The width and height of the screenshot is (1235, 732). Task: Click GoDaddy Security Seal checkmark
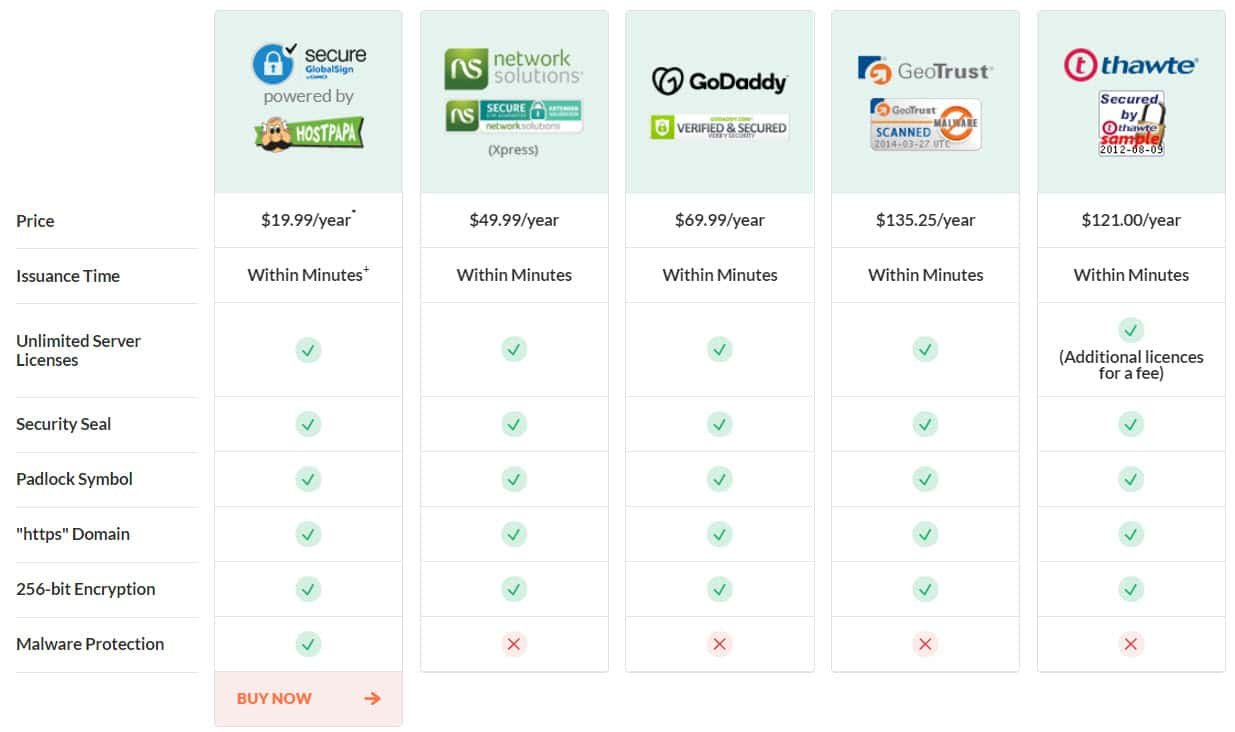(x=720, y=424)
